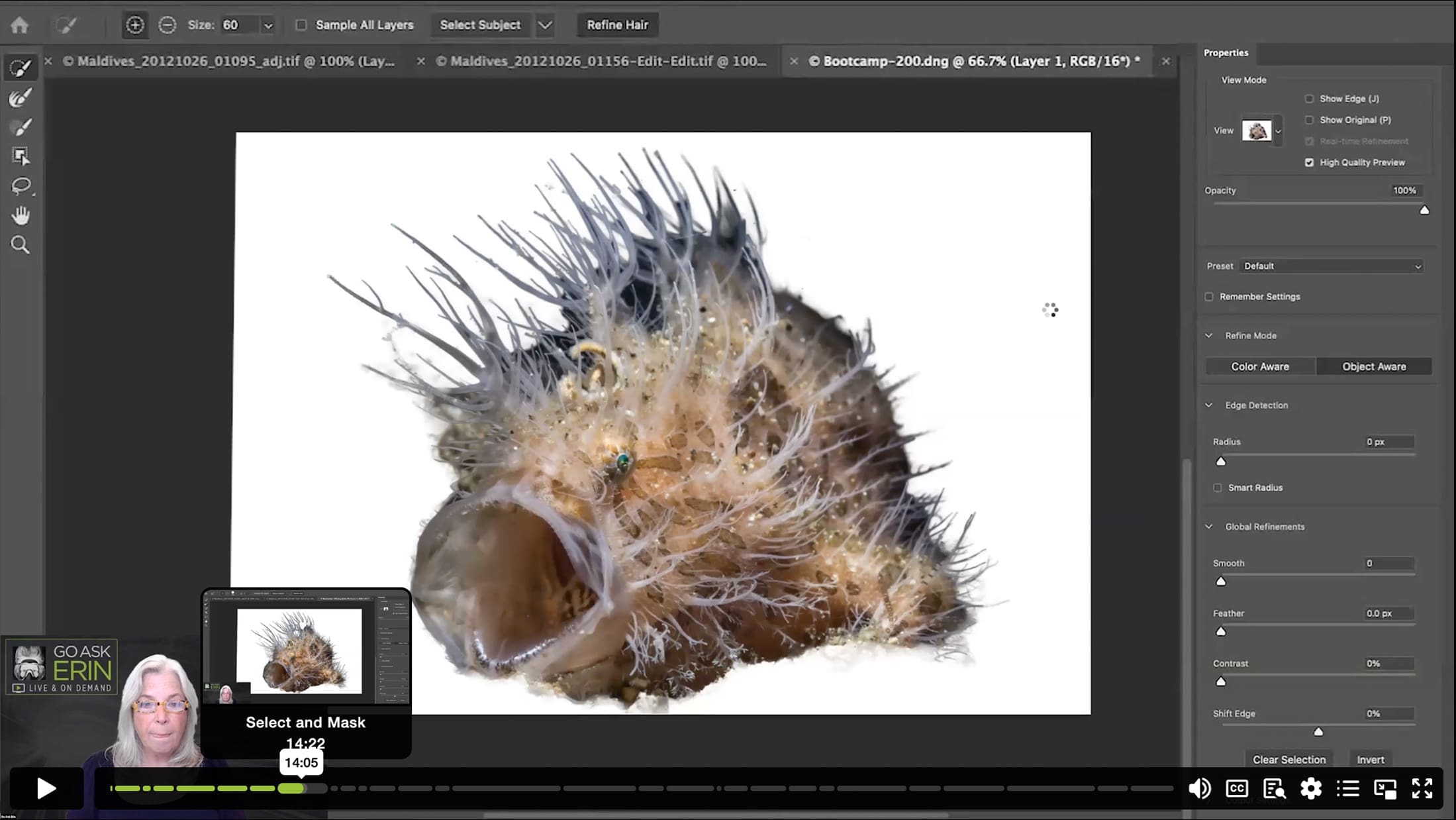Select the Lasso tool
The image size is (1456, 820).
pos(21,186)
